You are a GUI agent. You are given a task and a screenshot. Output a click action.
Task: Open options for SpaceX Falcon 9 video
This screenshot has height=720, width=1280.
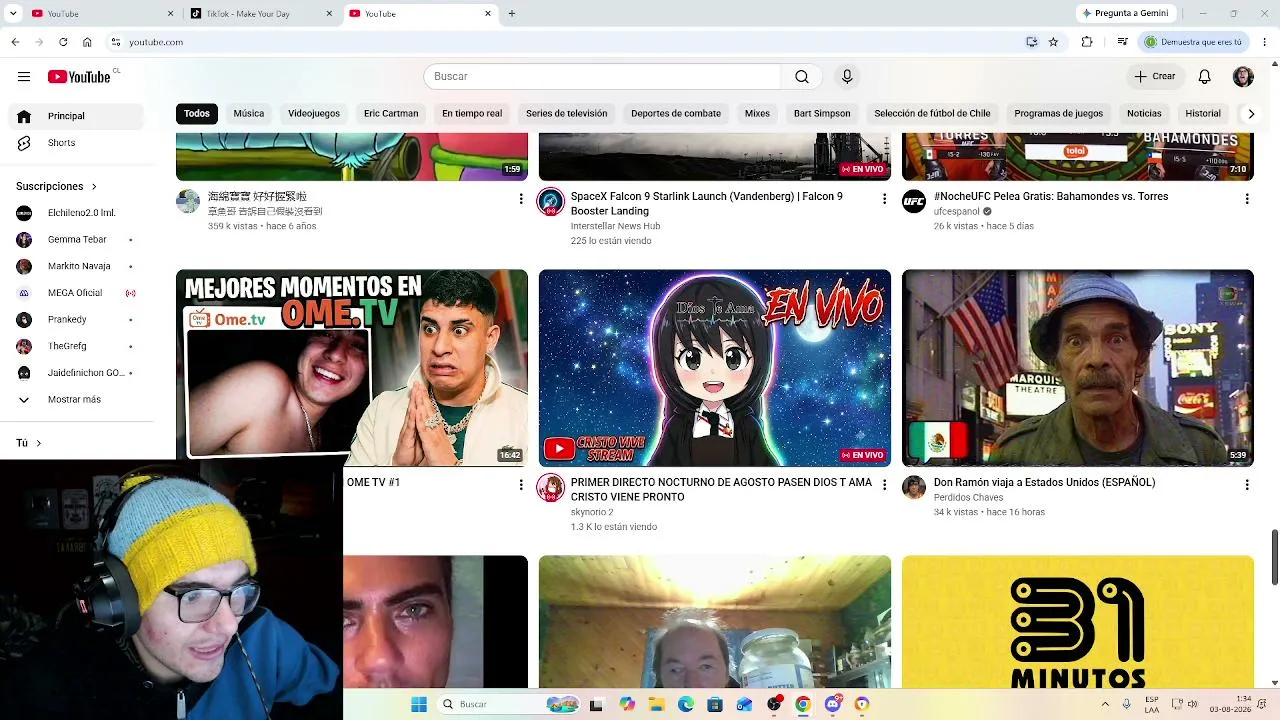pos(884,199)
